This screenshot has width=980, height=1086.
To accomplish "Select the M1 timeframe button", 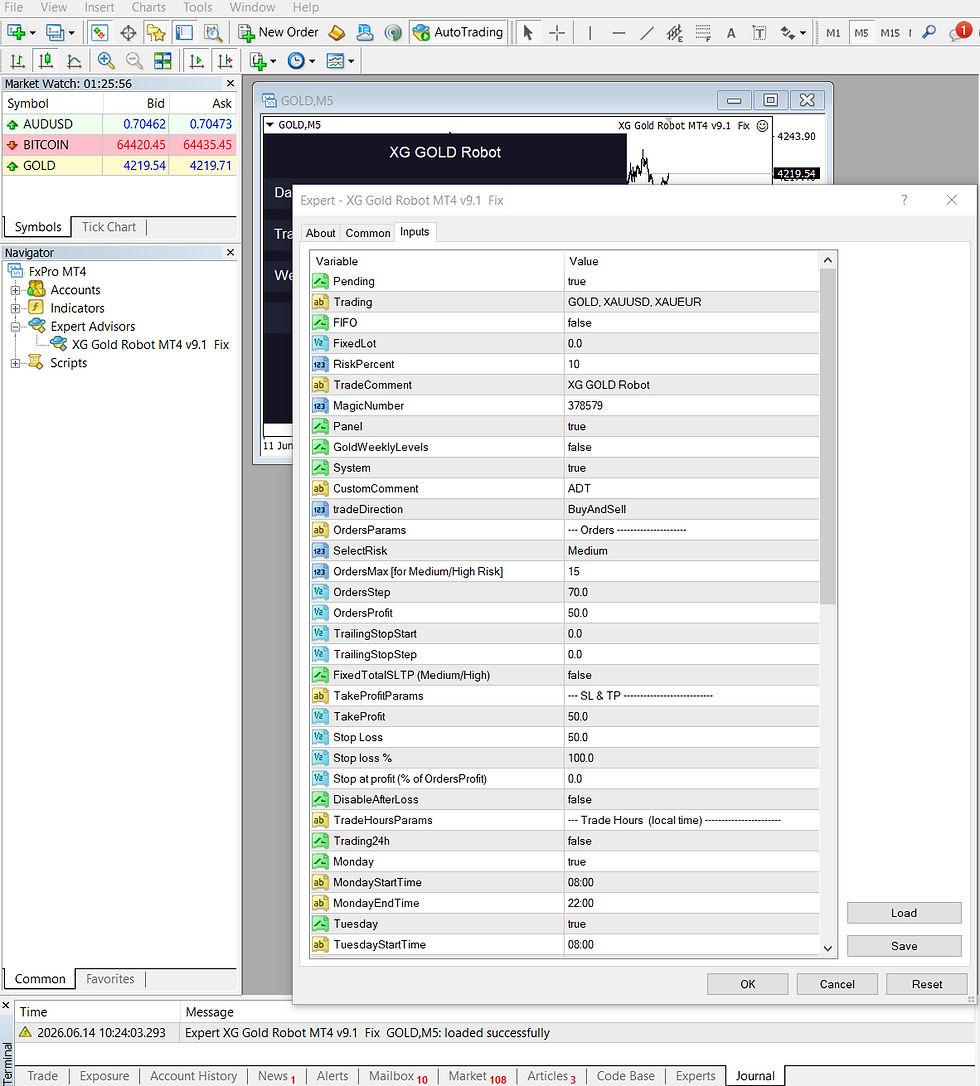I will click(833, 33).
